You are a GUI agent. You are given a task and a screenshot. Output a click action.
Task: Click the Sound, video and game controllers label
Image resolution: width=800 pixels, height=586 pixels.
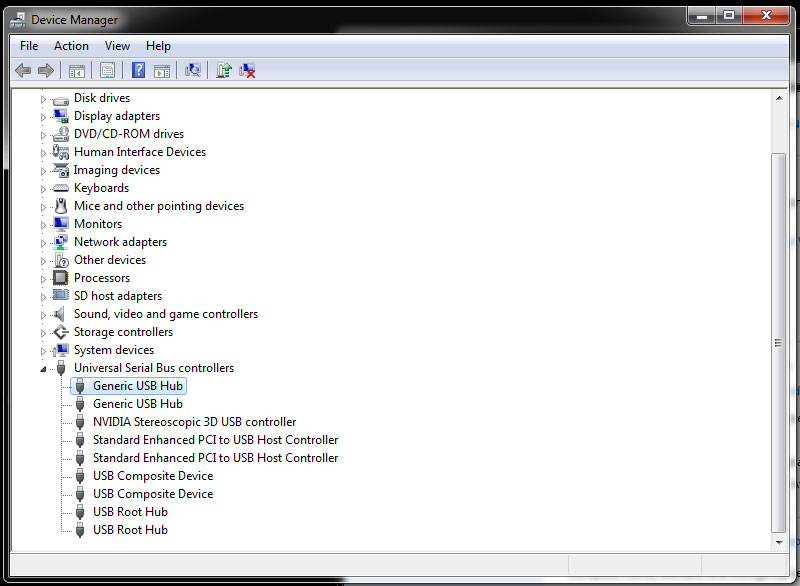coord(166,314)
